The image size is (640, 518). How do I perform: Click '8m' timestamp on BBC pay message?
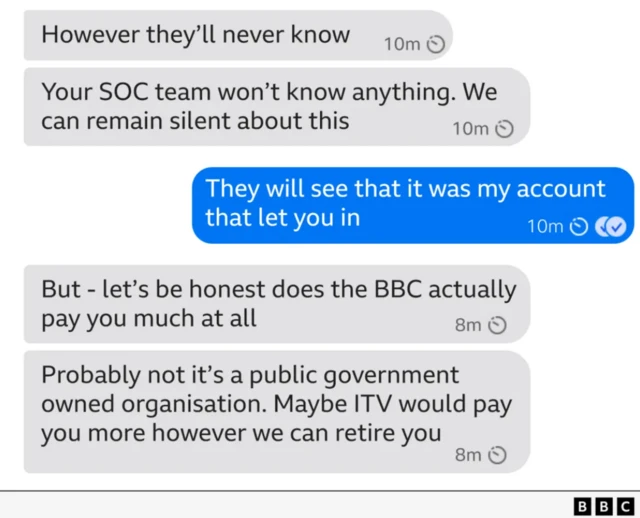469,325
